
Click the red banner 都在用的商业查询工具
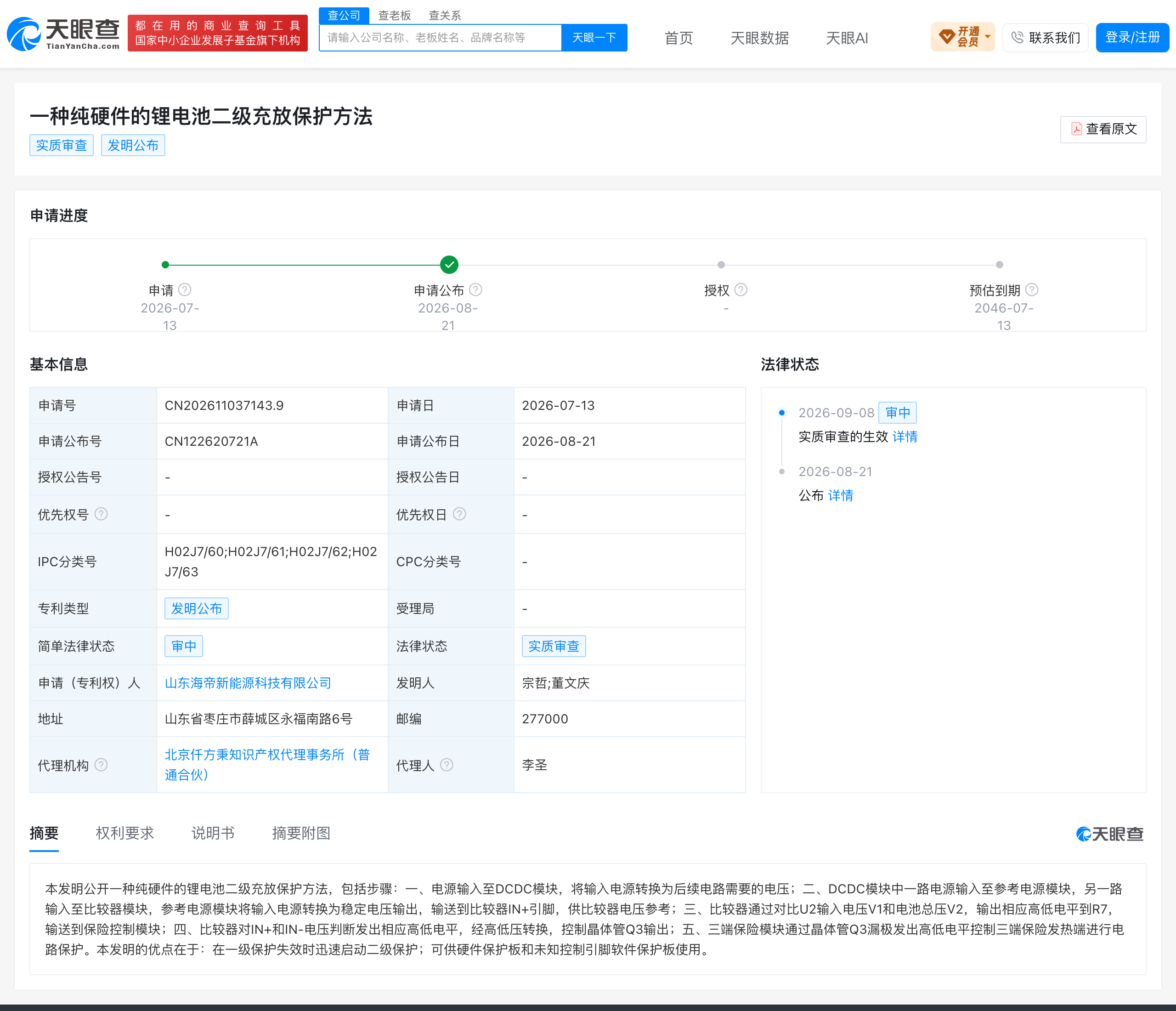[x=217, y=34]
